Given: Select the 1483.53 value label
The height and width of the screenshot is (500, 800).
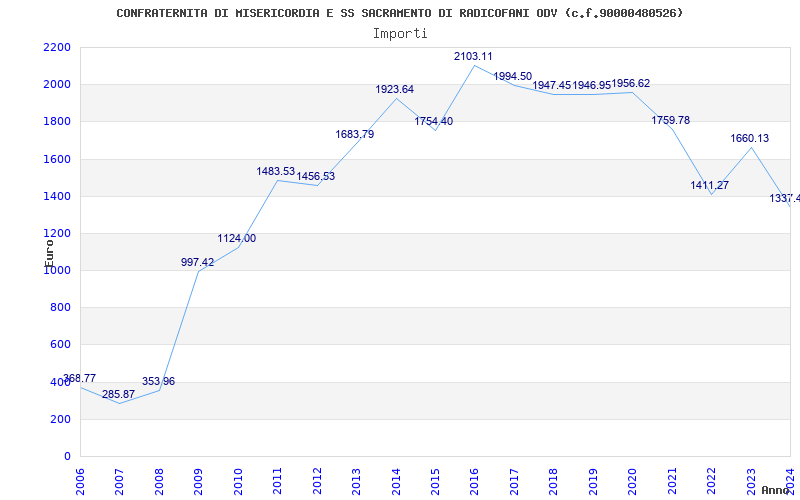Looking at the screenshot, I should click(x=276, y=171).
